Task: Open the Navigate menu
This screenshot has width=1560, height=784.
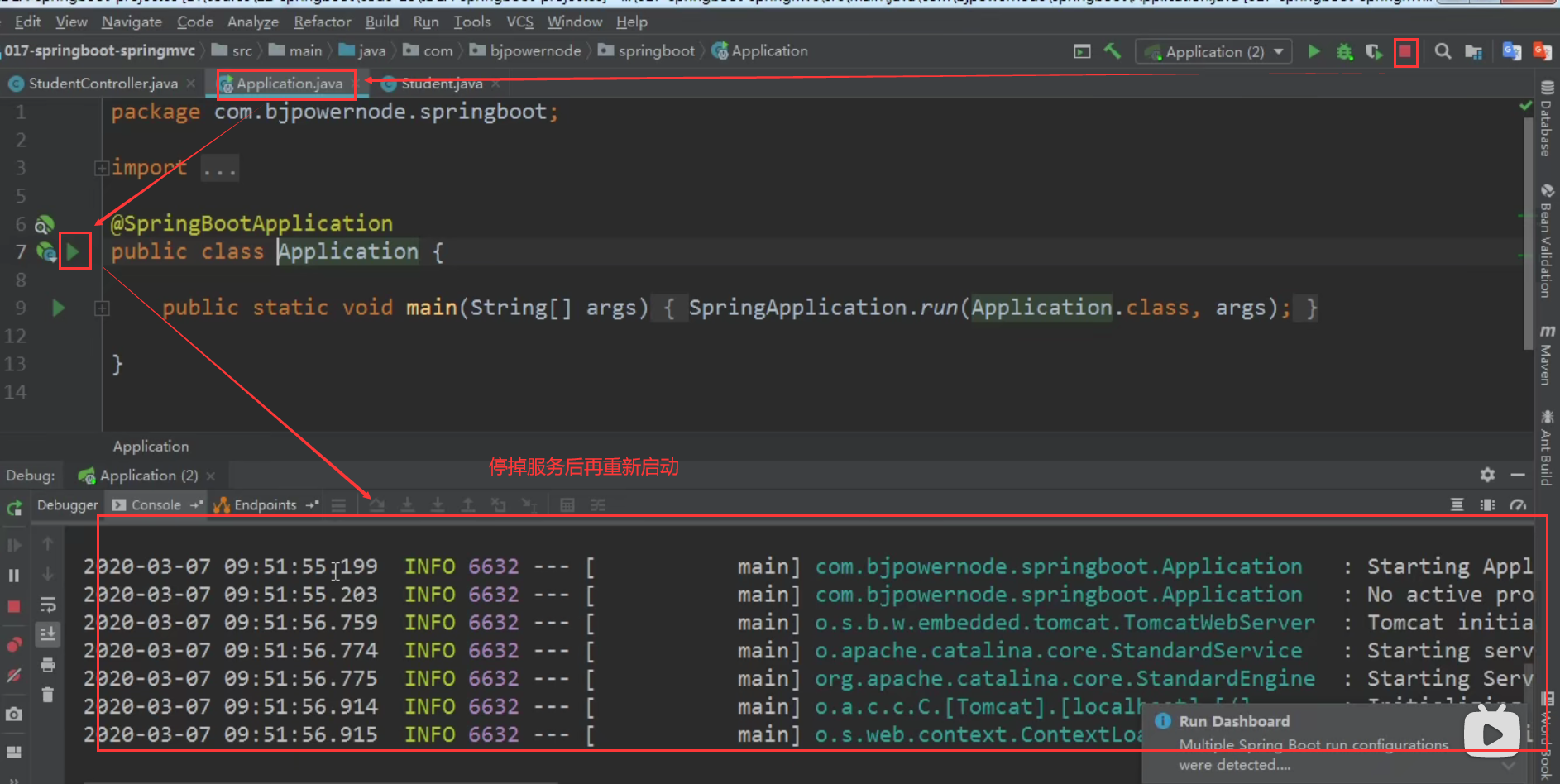Action: (x=132, y=22)
